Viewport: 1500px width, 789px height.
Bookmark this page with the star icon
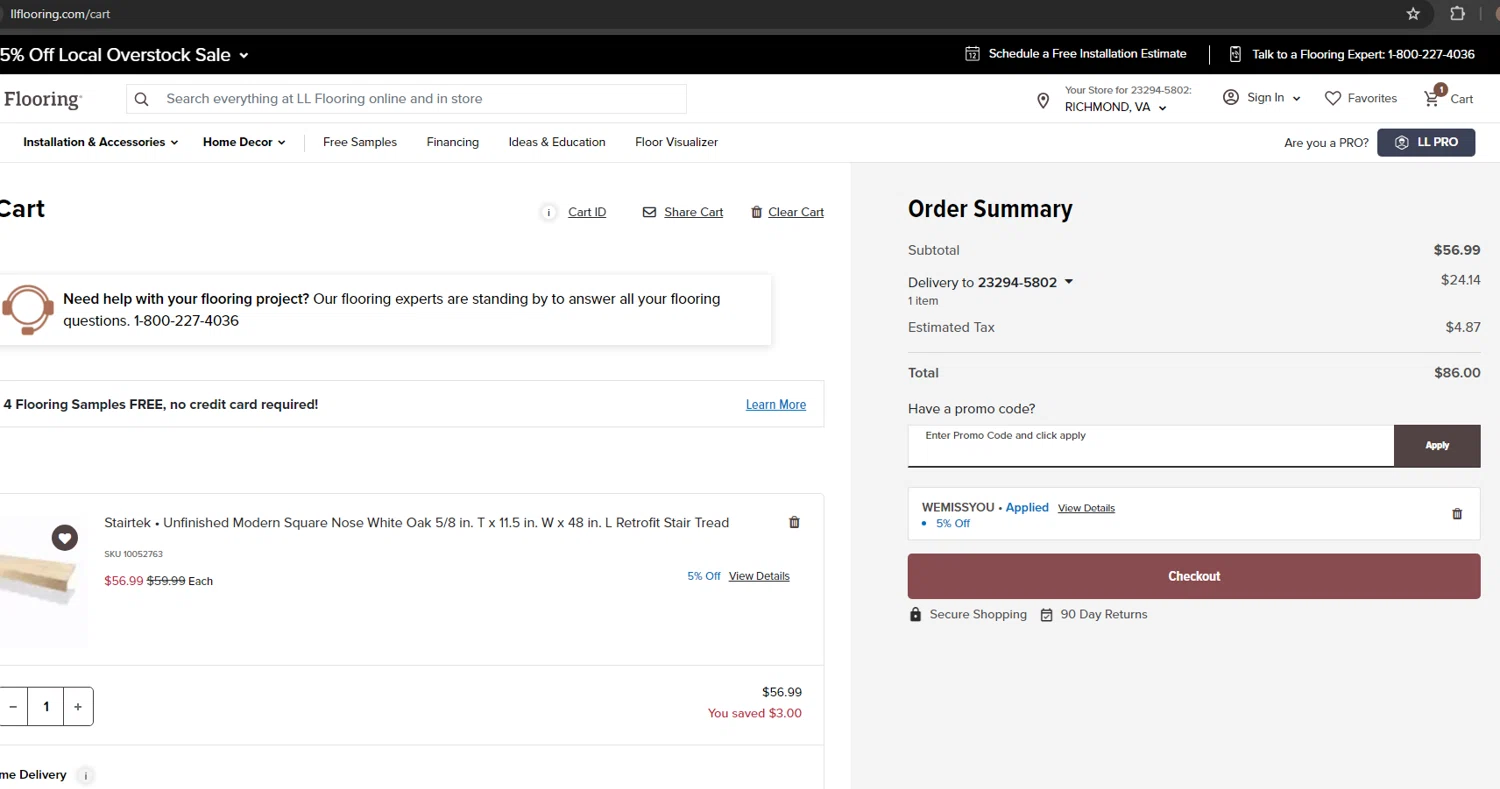tap(1413, 14)
